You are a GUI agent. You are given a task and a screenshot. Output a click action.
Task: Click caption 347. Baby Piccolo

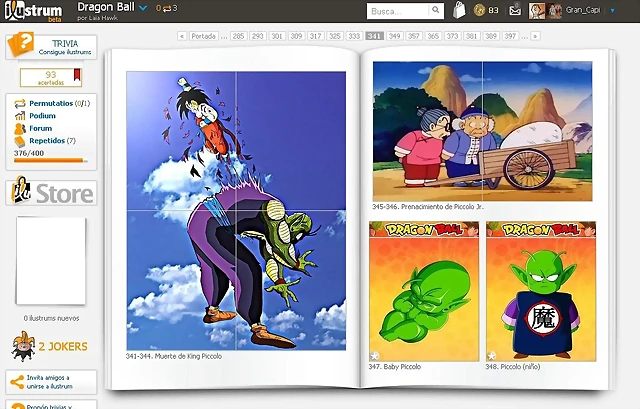pyautogui.click(x=395, y=367)
